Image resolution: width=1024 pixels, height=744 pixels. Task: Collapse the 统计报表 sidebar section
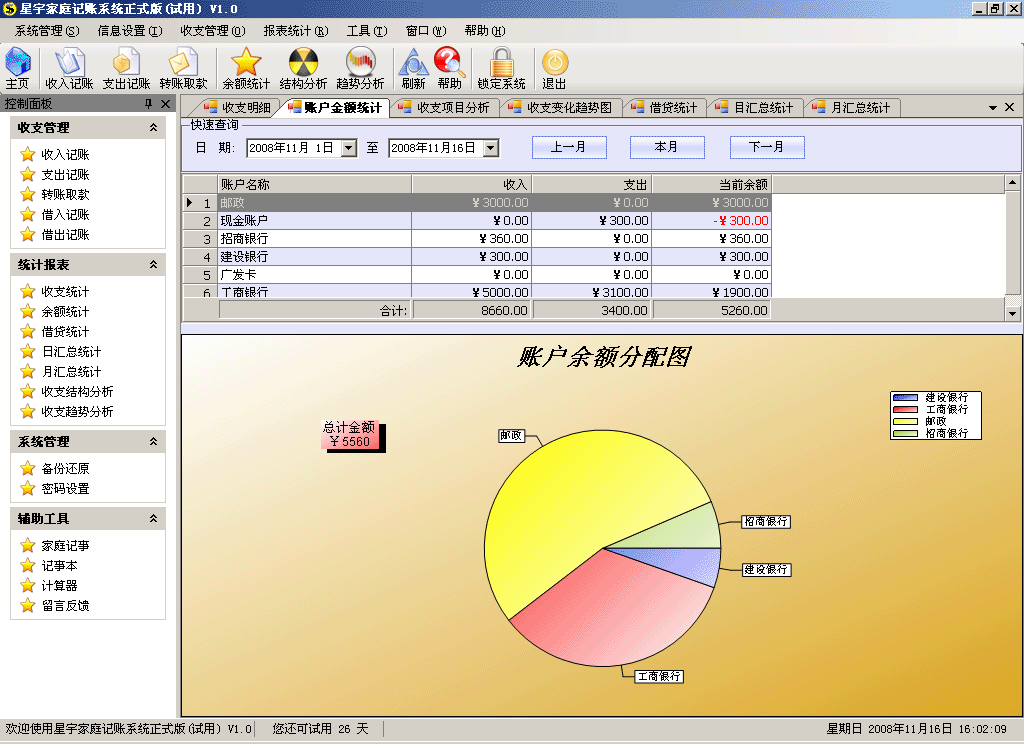click(x=153, y=265)
